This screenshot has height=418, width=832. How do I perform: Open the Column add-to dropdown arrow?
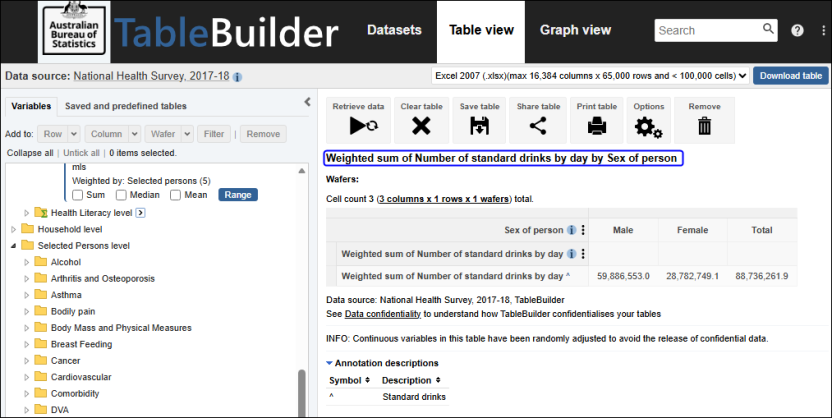click(x=134, y=134)
